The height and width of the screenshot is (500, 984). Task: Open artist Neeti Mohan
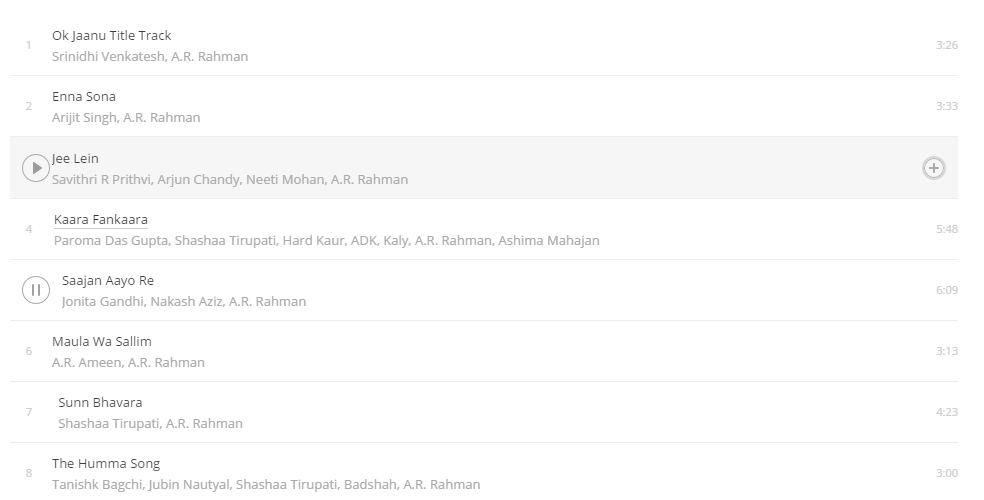(285, 179)
